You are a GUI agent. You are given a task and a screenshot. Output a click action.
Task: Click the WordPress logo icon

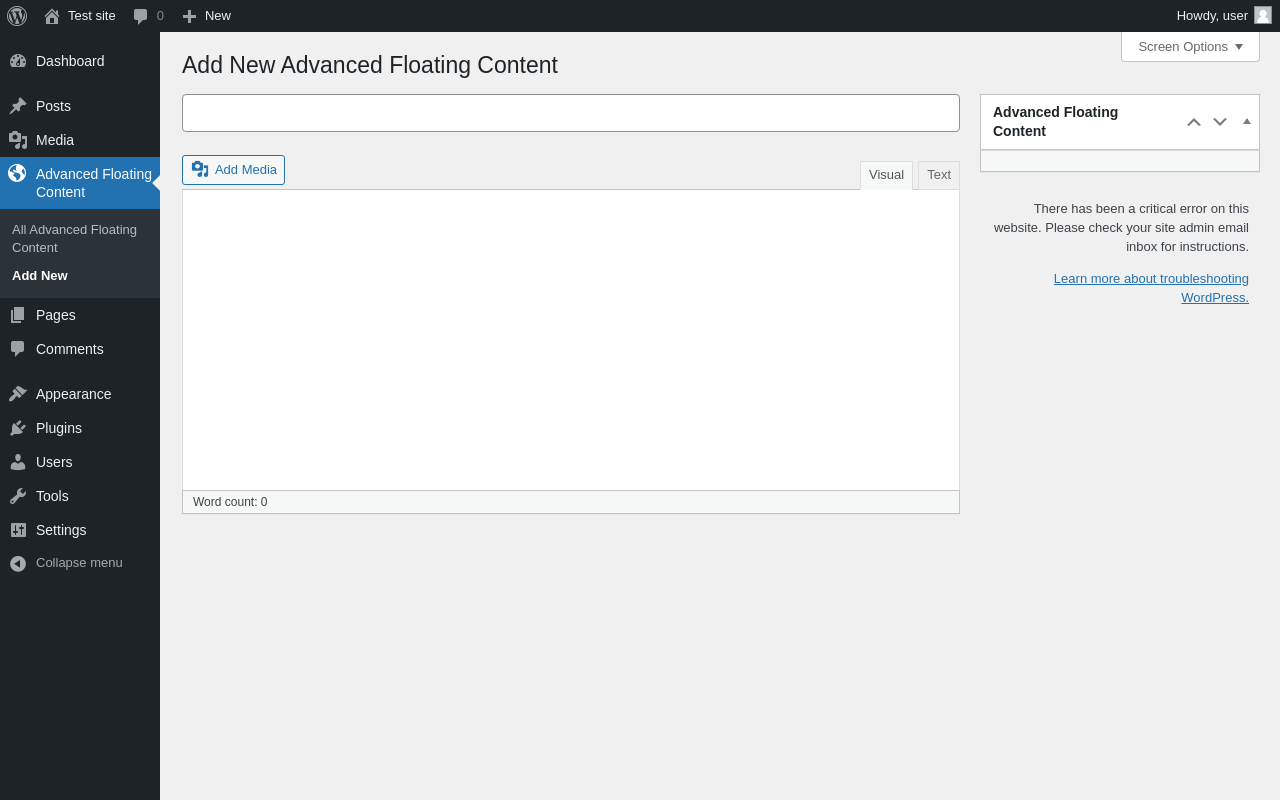pyautogui.click(x=17, y=16)
